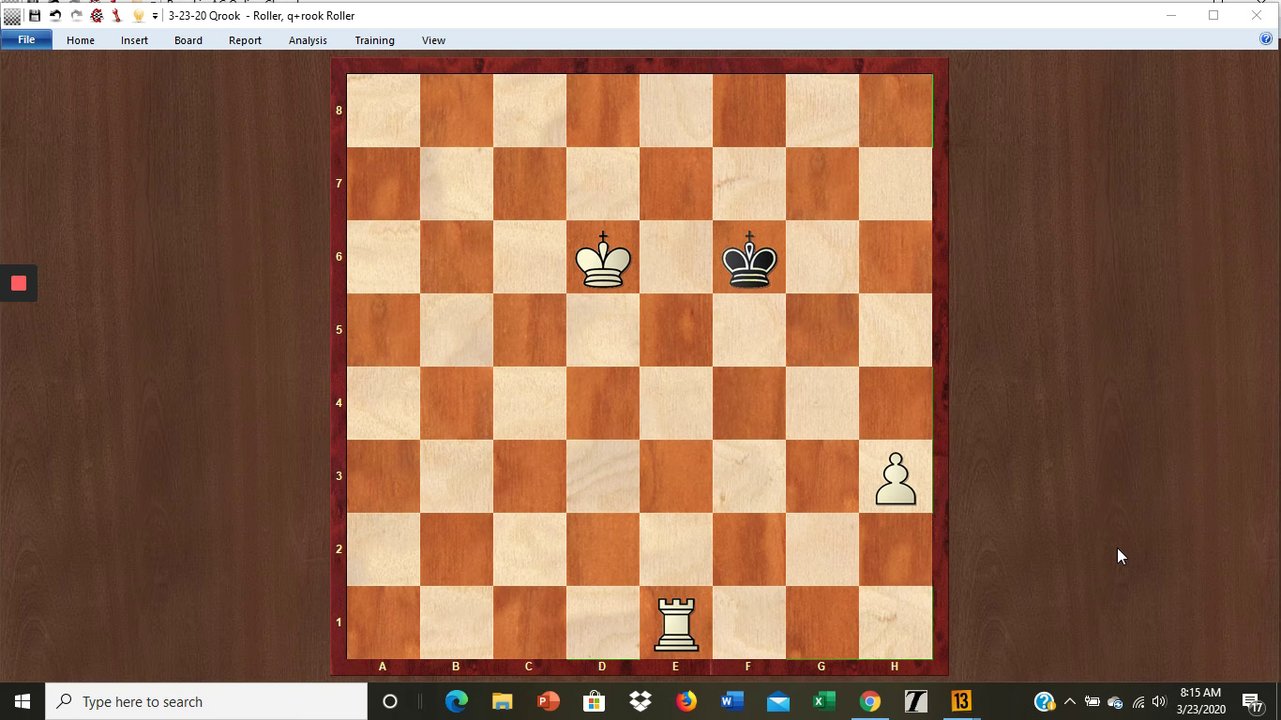This screenshot has width=1281, height=720.
Task: Open the black-and-white T app on taskbar
Action: click(x=916, y=702)
